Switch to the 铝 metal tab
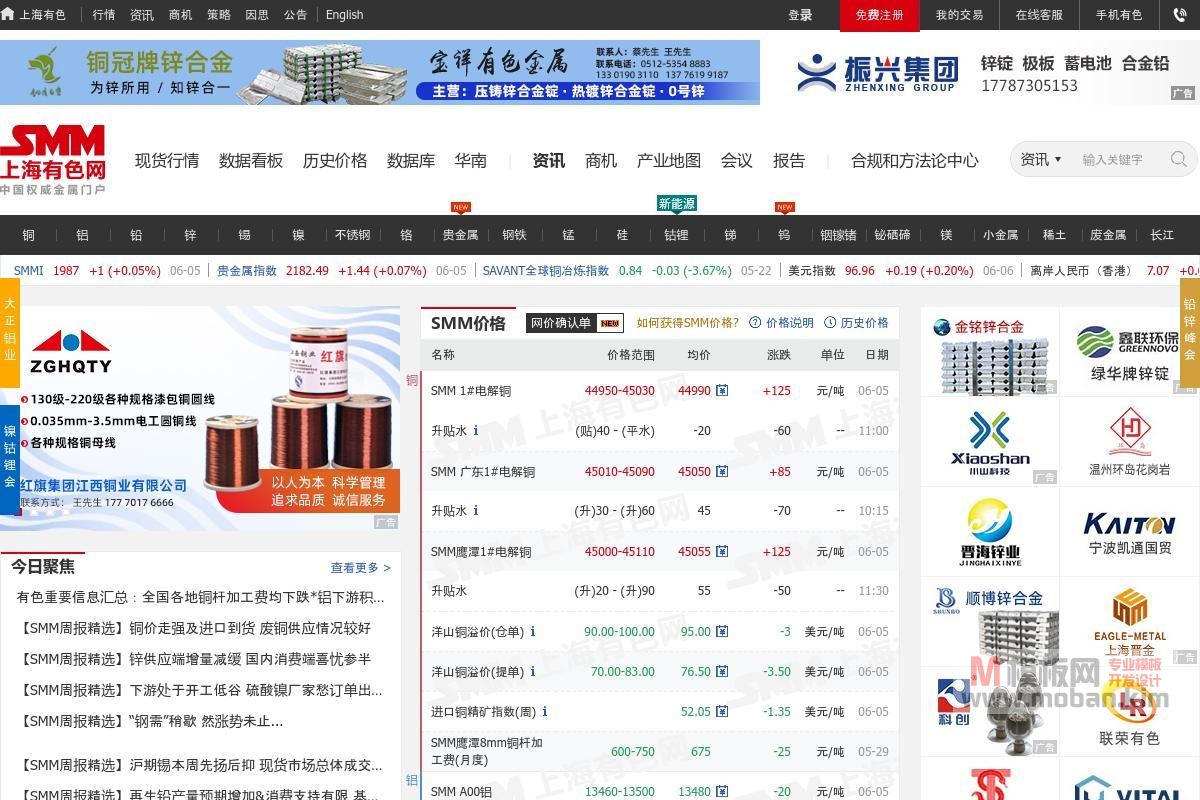Image resolution: width=1200 pixels, height=800 pixels. click(82, 235)
